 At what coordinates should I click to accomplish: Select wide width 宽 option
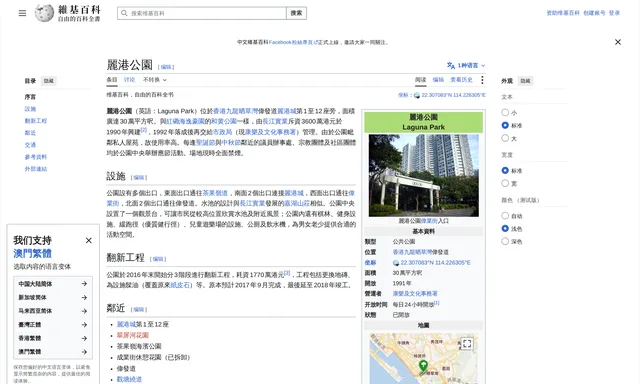pyautogui.click(x=505, y=183)
